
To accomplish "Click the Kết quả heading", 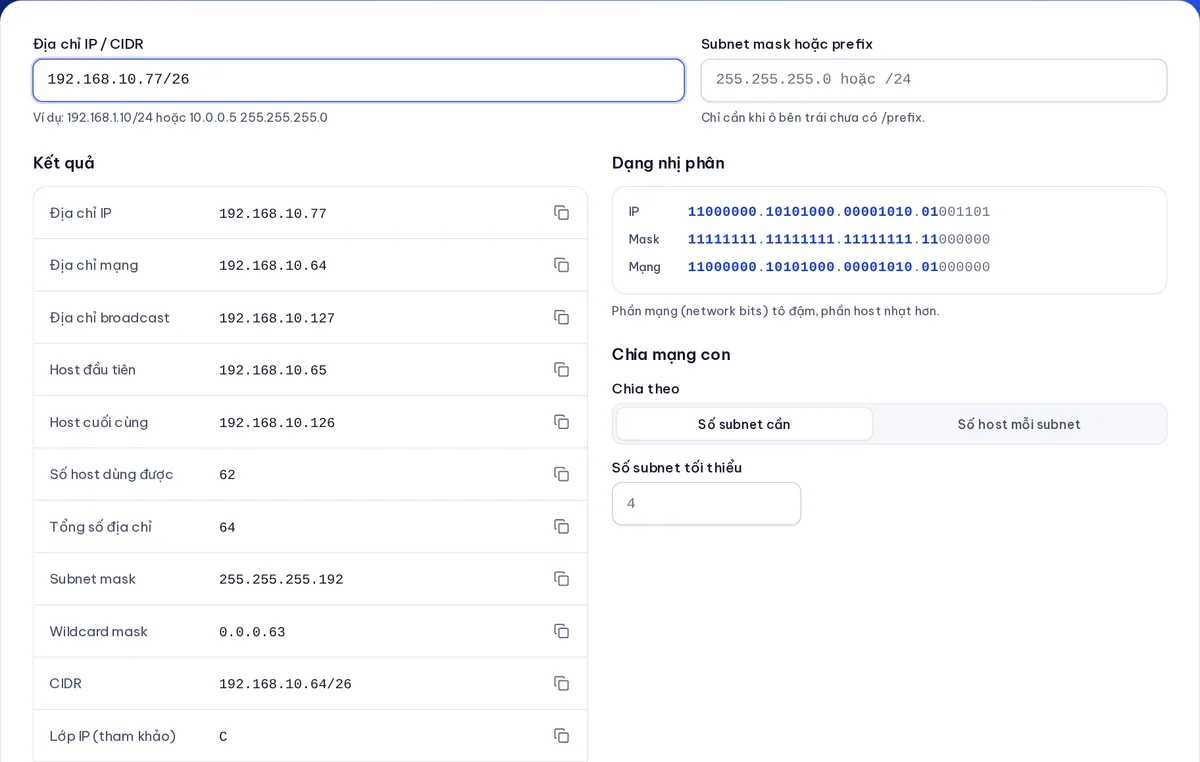I will click(64, 163).
